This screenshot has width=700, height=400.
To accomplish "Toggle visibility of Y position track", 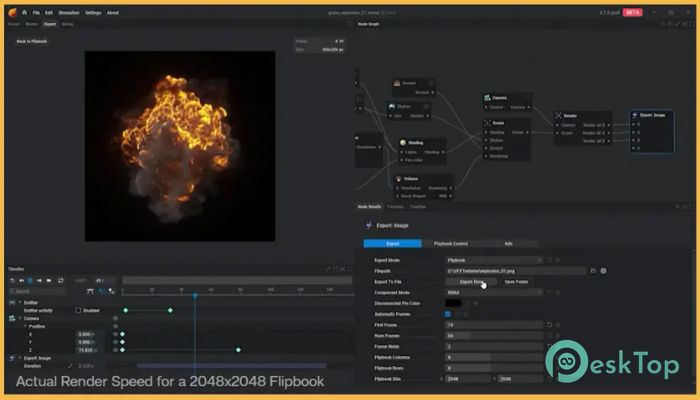I will point(115,342).
